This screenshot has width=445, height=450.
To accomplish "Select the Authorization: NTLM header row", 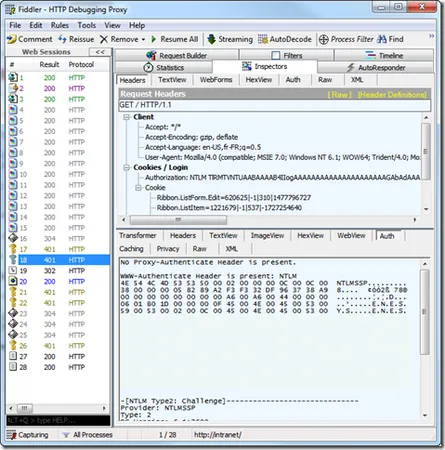I will [282, 177].
